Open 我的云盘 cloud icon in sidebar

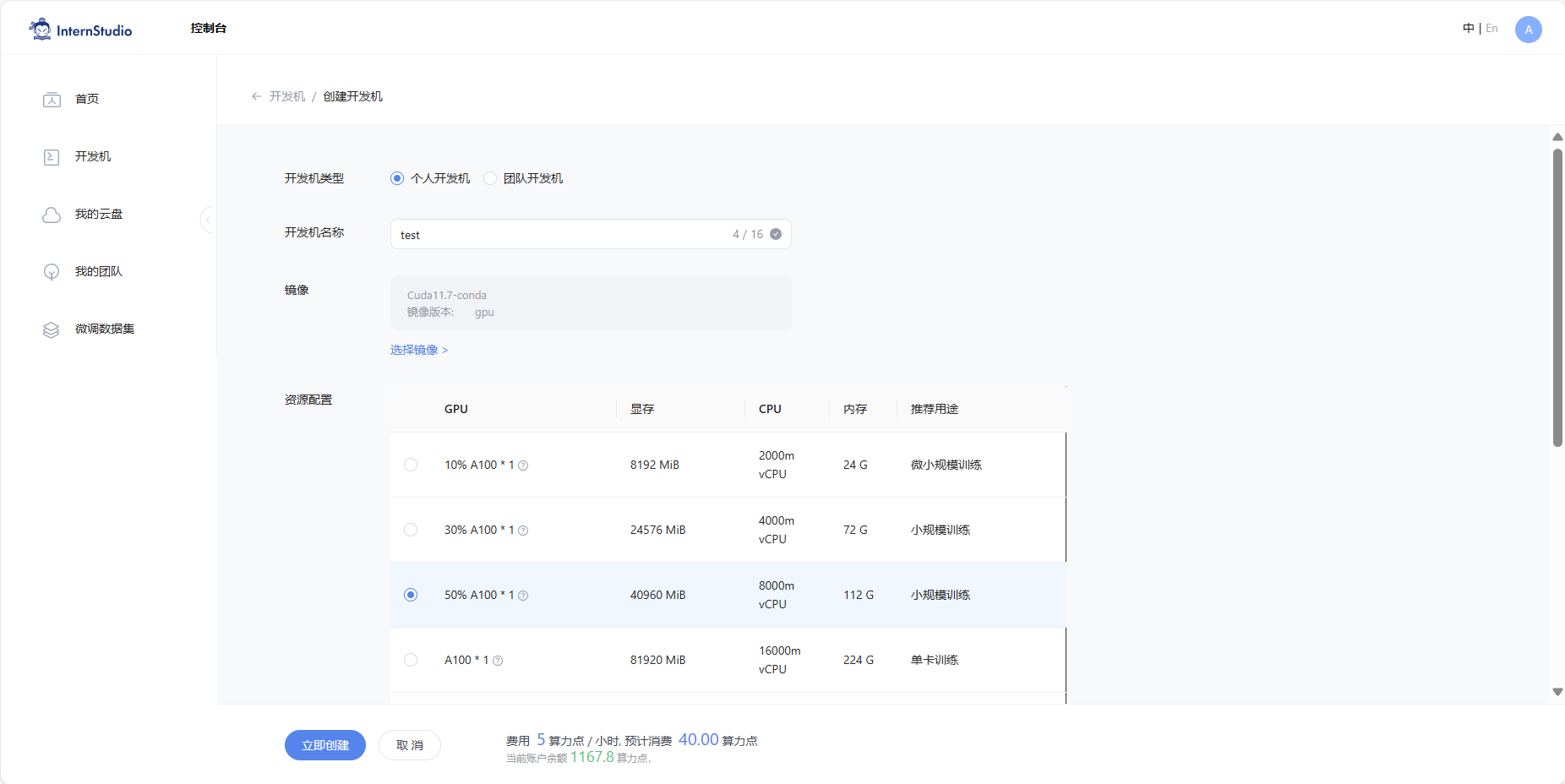[x=52, y=215]
